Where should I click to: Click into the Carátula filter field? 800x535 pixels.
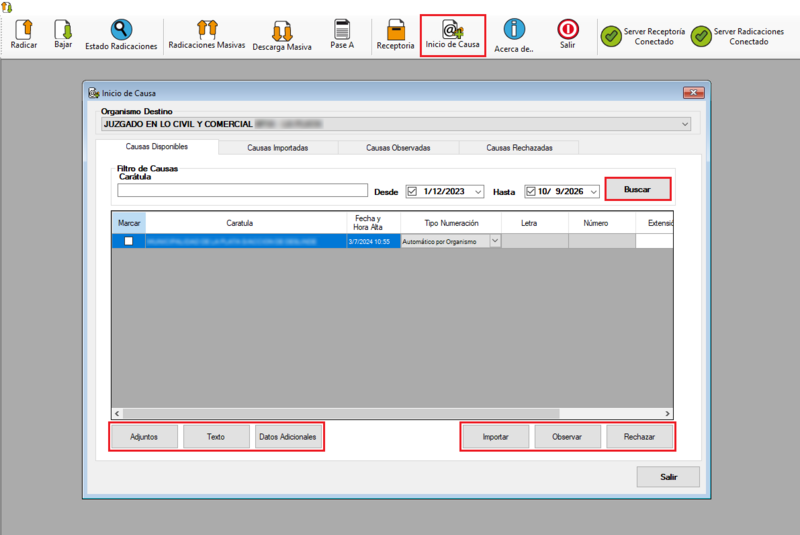click(242, 190)
